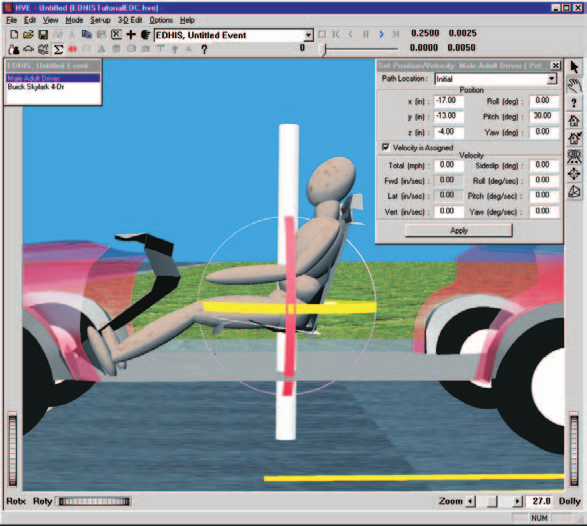Open the Human editor figure icon
Viewport: 587px width, 526px height.
[14, 49]
